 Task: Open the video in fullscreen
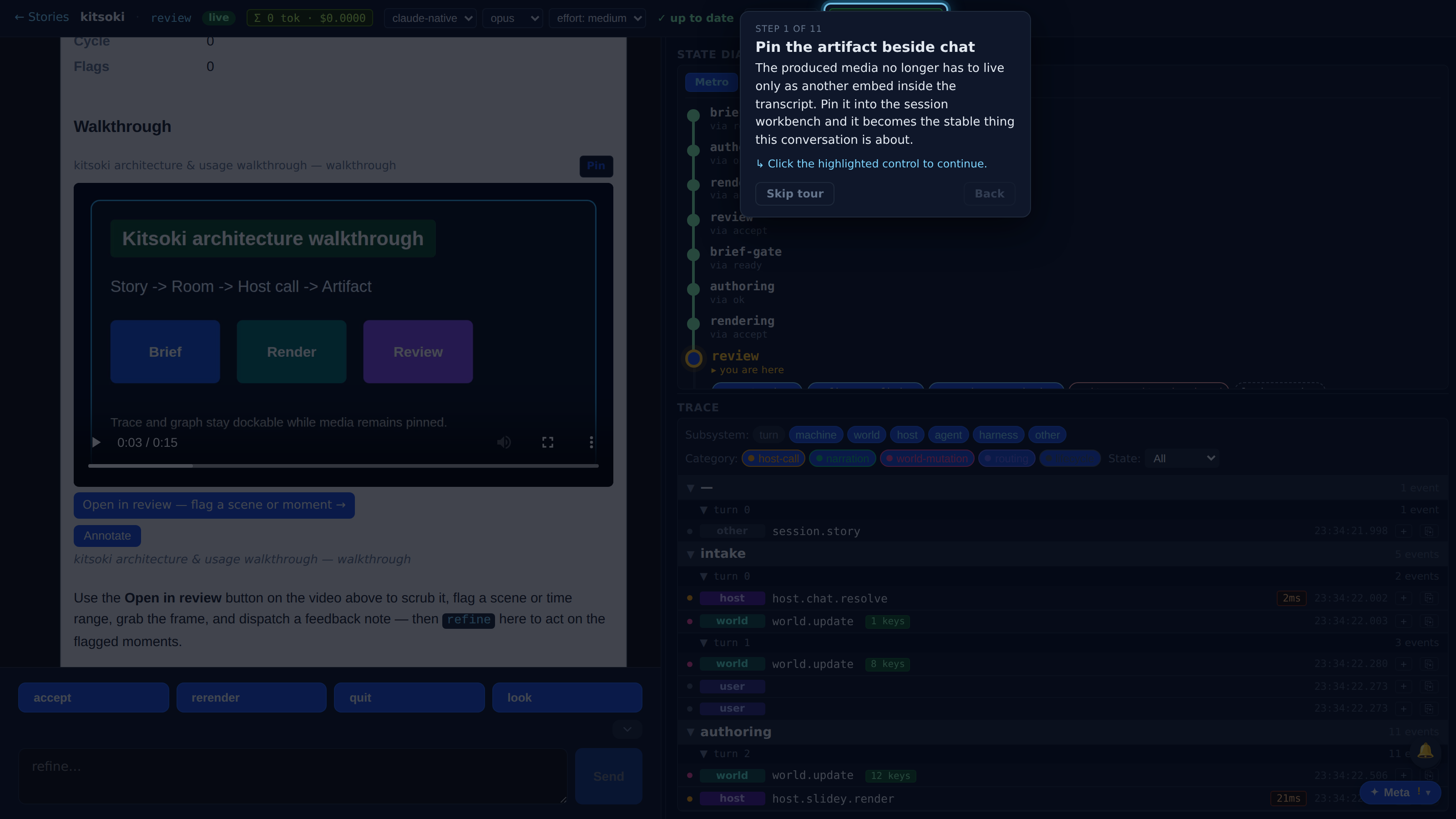tap(547, 442)
